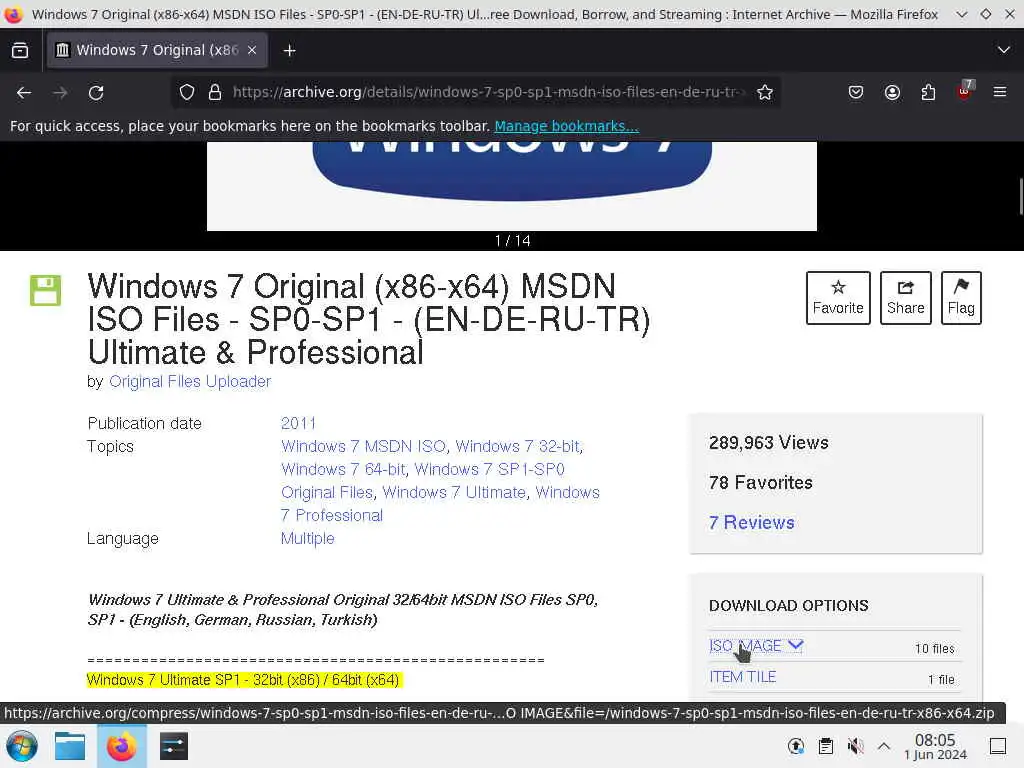Click the 289,963 Views text
1024x768 pixels.
tap(769, 443)
